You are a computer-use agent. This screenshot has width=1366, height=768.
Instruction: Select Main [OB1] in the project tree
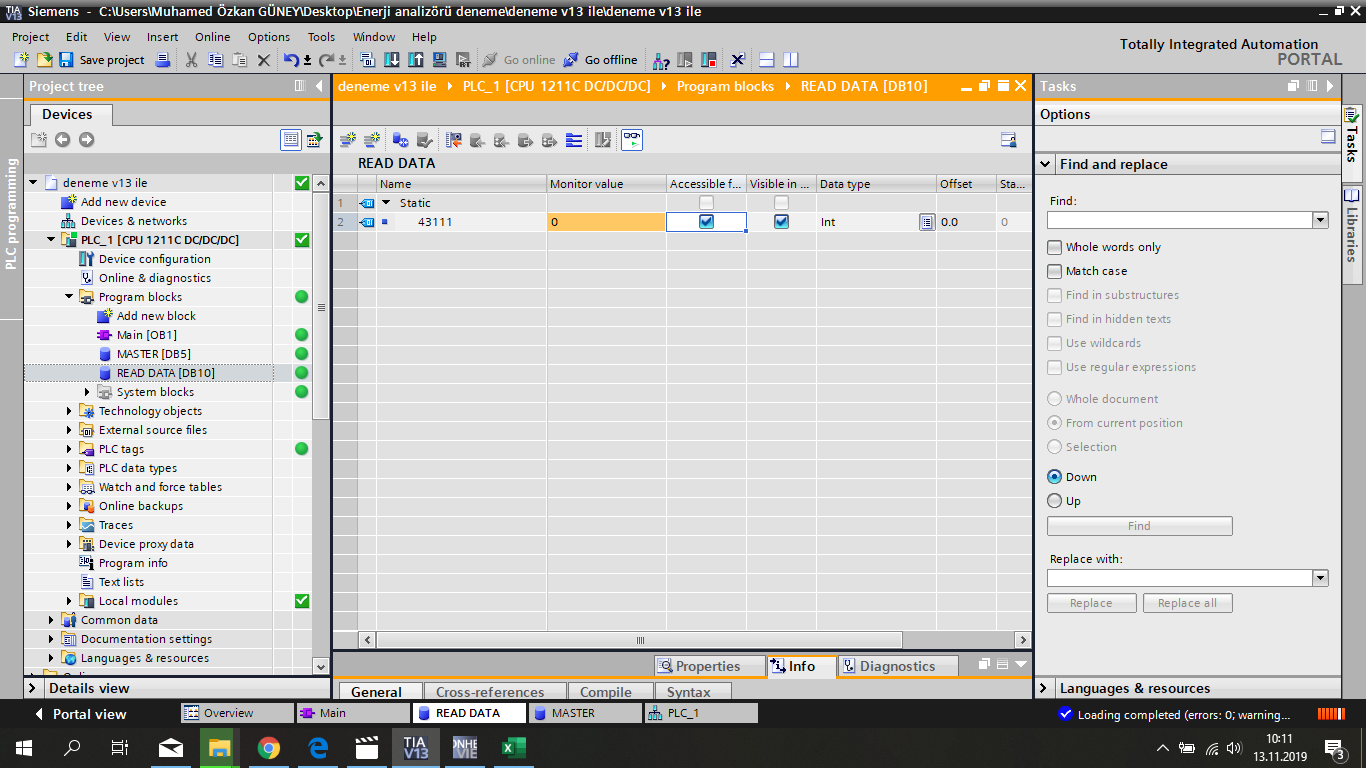[146, 335]
